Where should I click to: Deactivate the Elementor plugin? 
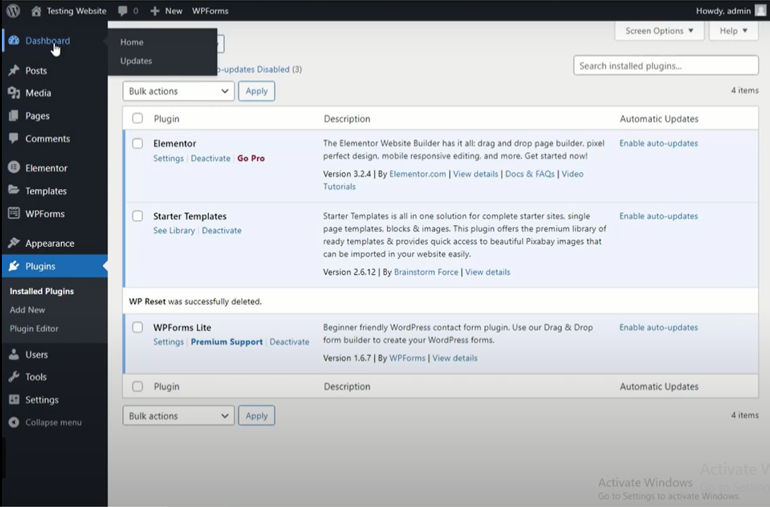point(210,158)
